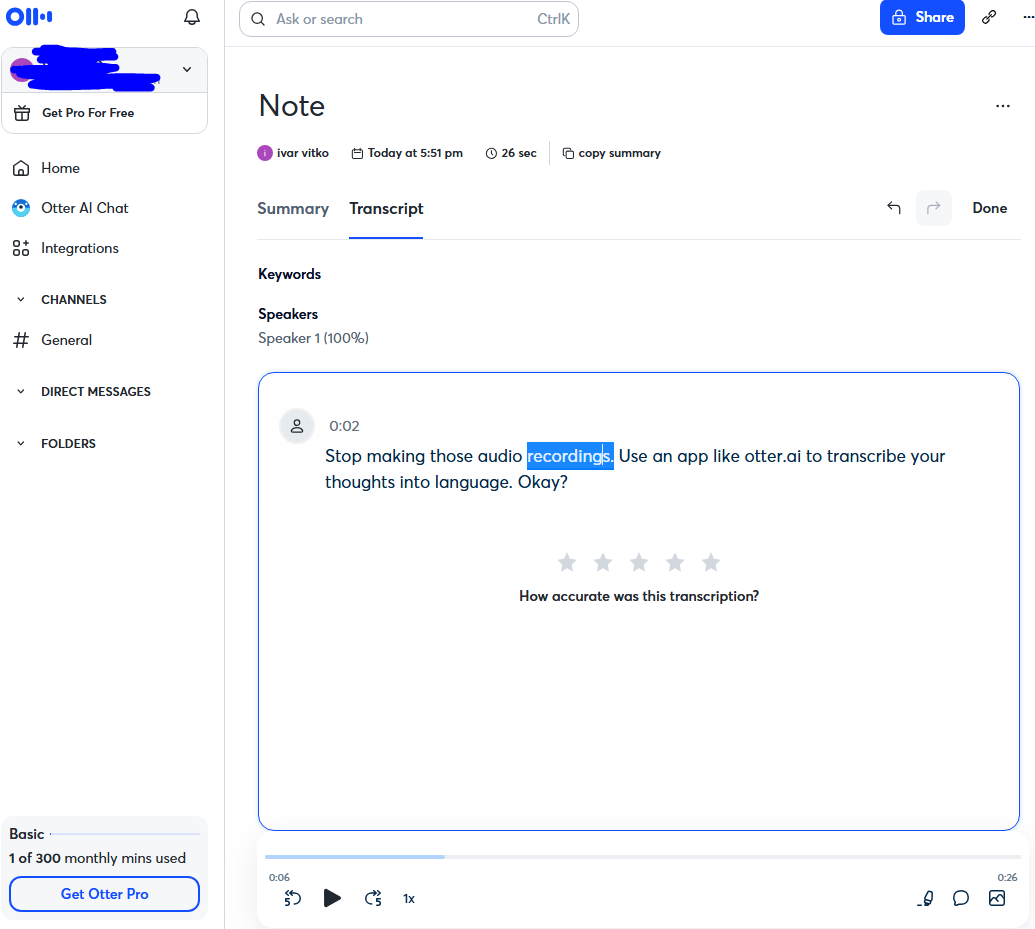Select the Transcript tab
This screenshot has height=929, width=1035.
click(386, 209)
